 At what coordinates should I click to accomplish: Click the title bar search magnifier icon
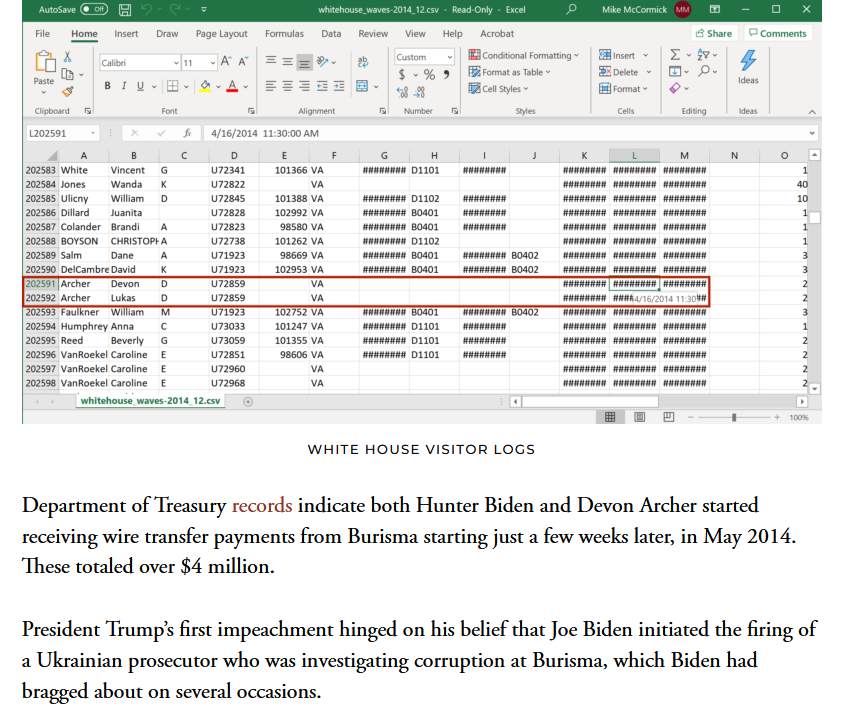(571, 9)
